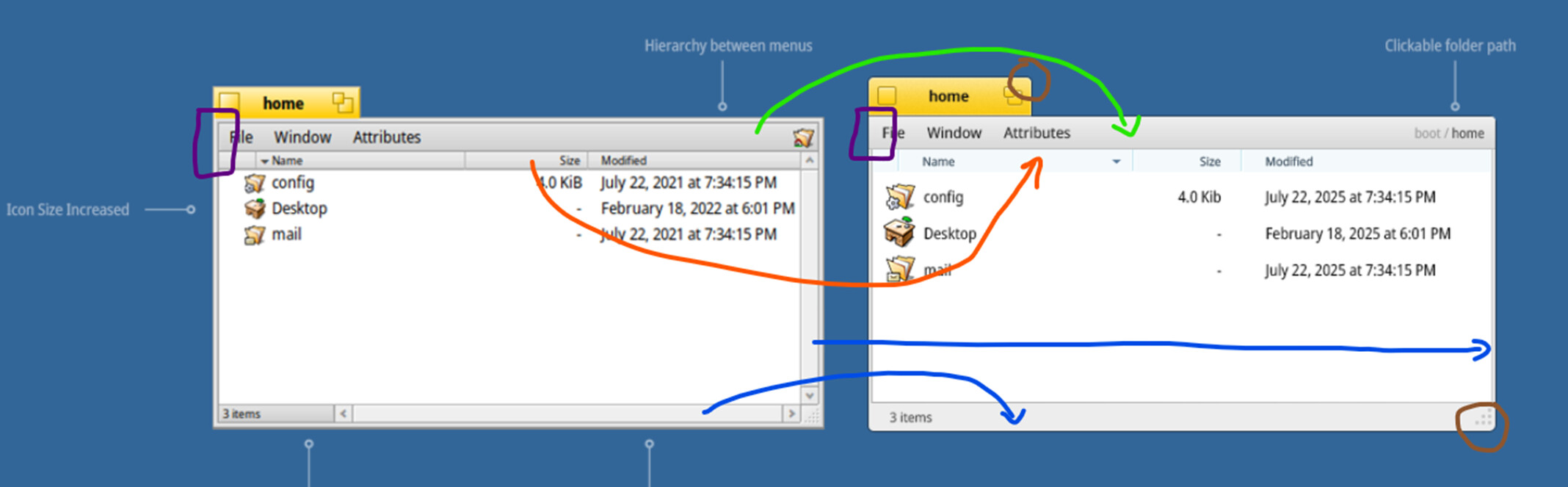
Task: Select 'Desktop' file name in right window
Action: point(950,234)
